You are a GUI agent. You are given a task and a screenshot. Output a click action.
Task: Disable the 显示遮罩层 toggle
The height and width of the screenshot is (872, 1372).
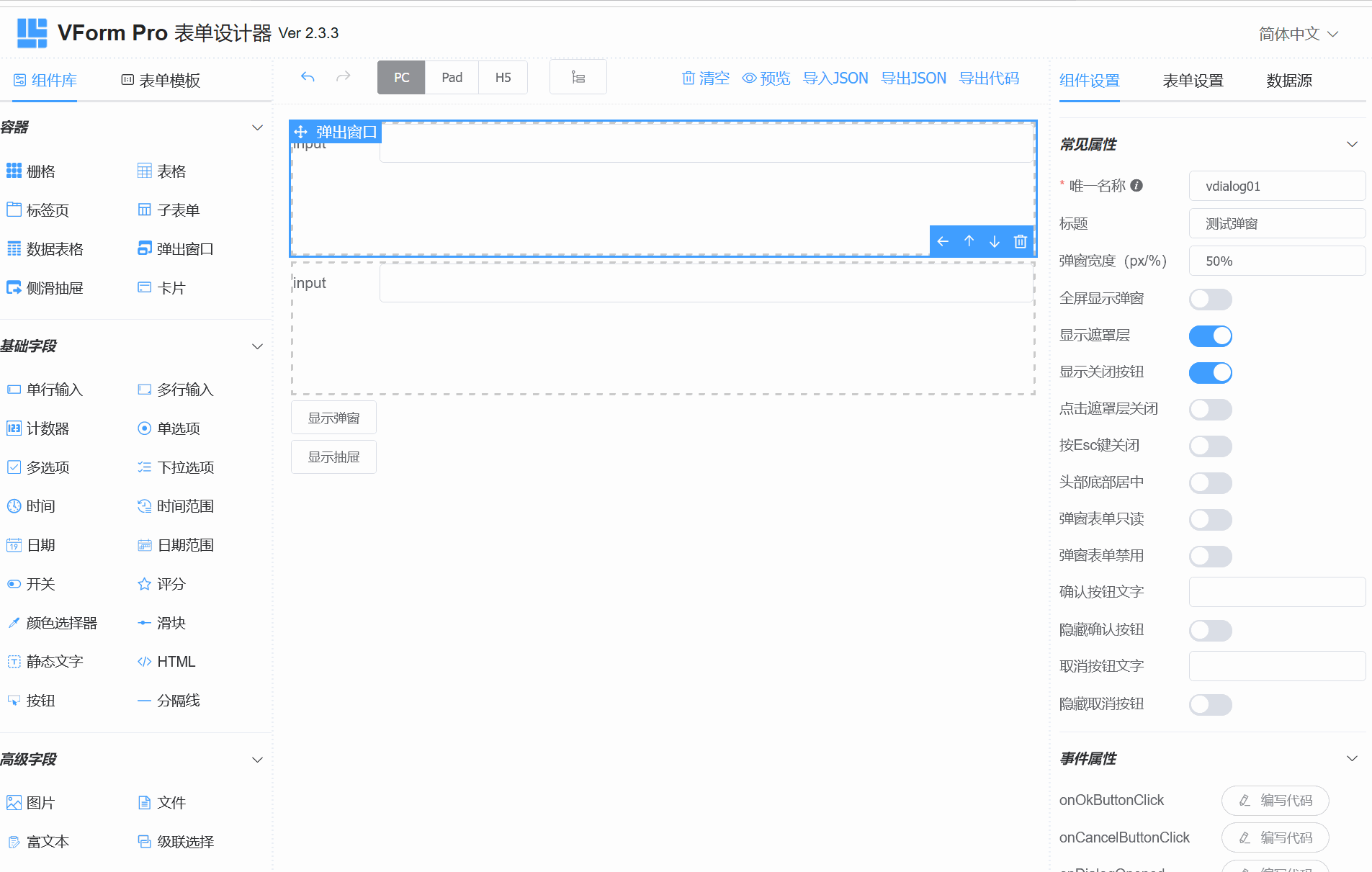point(1210,336)
